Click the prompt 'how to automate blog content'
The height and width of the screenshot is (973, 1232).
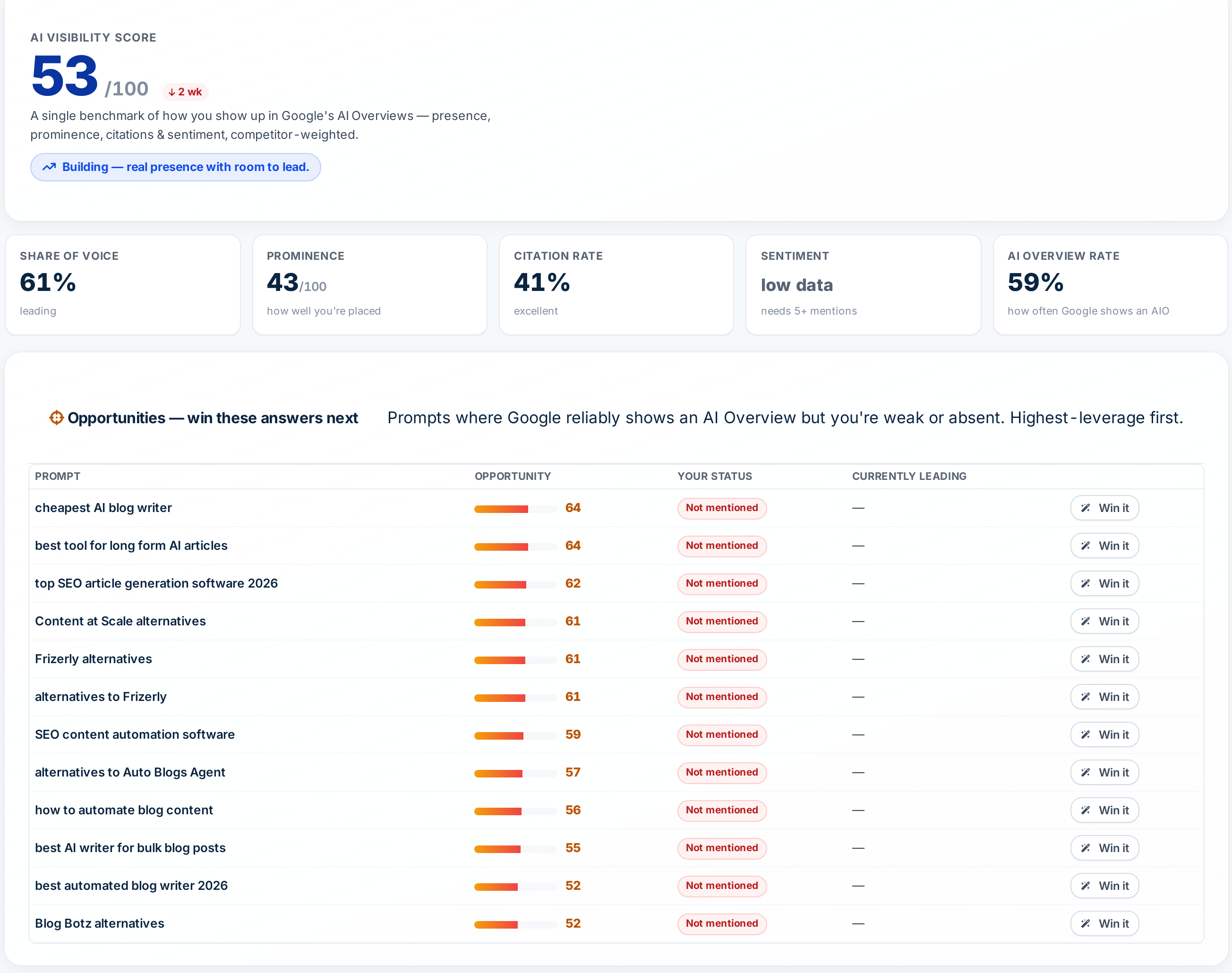pyautogui.click(x=124, y=810)
